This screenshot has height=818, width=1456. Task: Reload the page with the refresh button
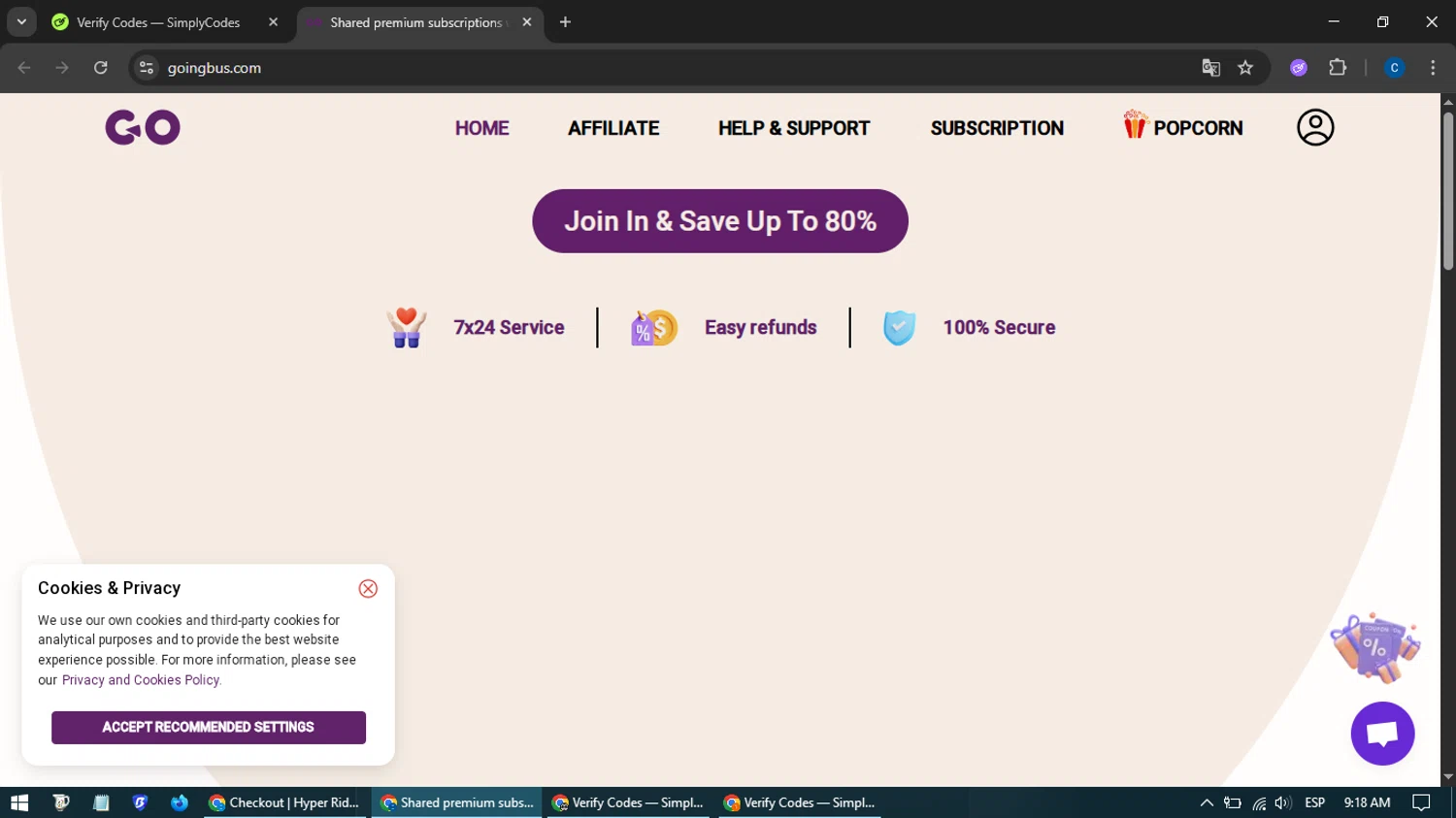tap(101, 68)
